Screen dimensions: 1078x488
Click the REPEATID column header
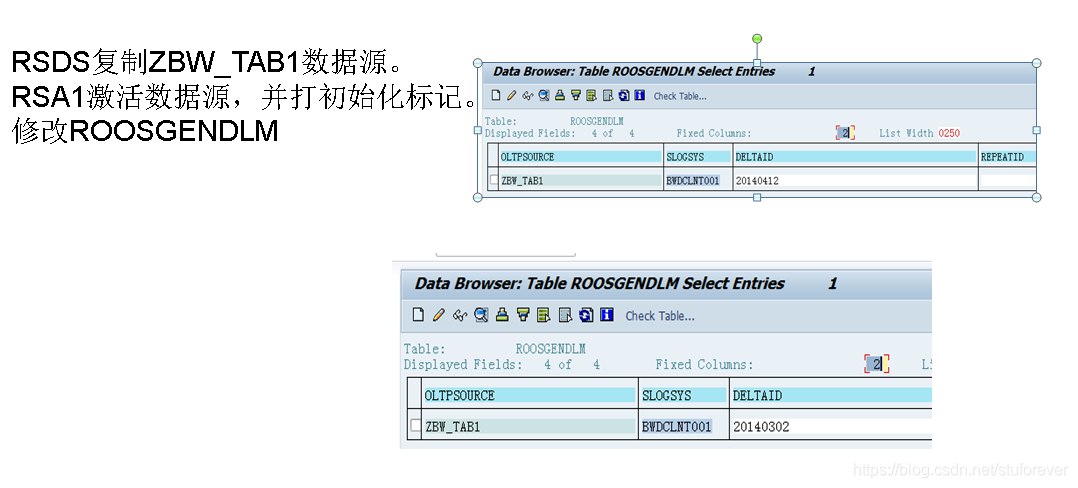(1008, 157)
